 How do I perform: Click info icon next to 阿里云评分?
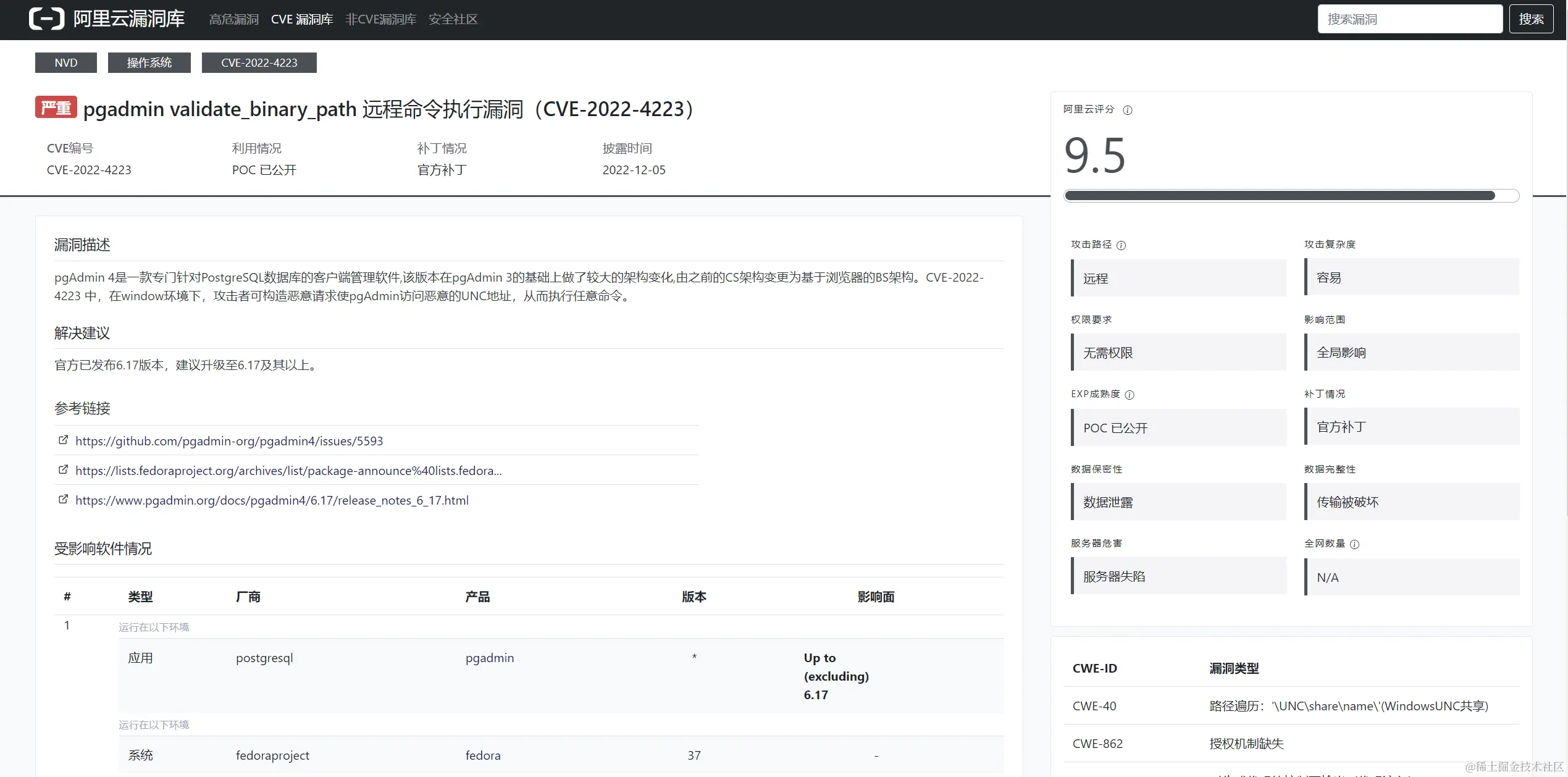point(1128,110)
